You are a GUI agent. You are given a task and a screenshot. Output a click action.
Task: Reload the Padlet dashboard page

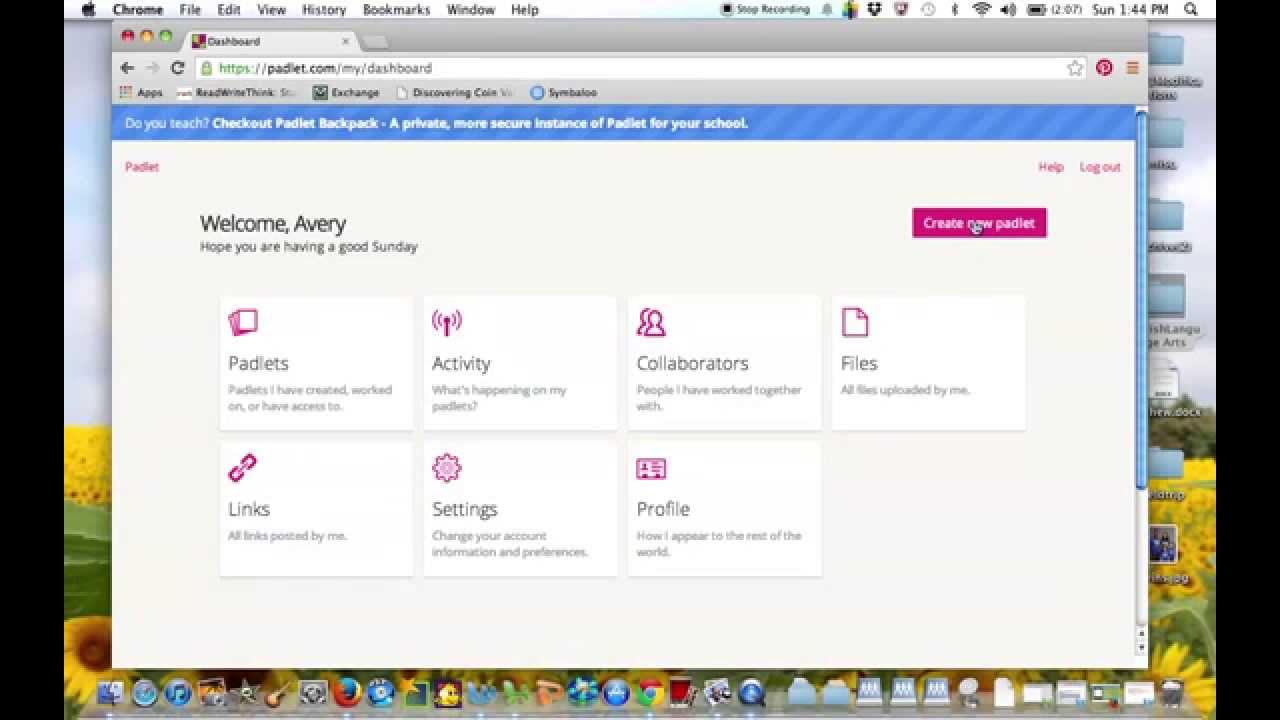(x=178, y=68)
